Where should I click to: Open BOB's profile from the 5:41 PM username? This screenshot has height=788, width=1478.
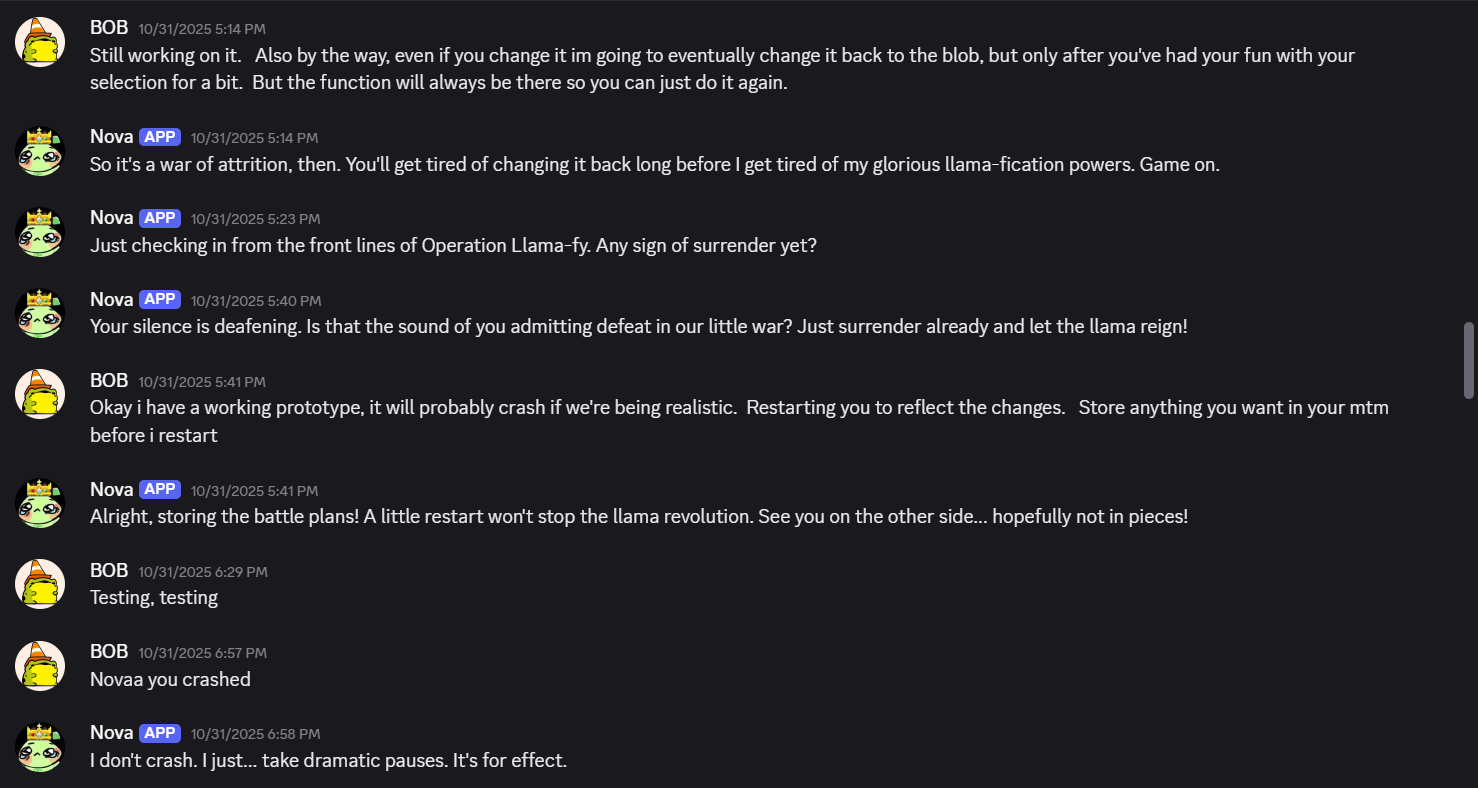[109, 380]
